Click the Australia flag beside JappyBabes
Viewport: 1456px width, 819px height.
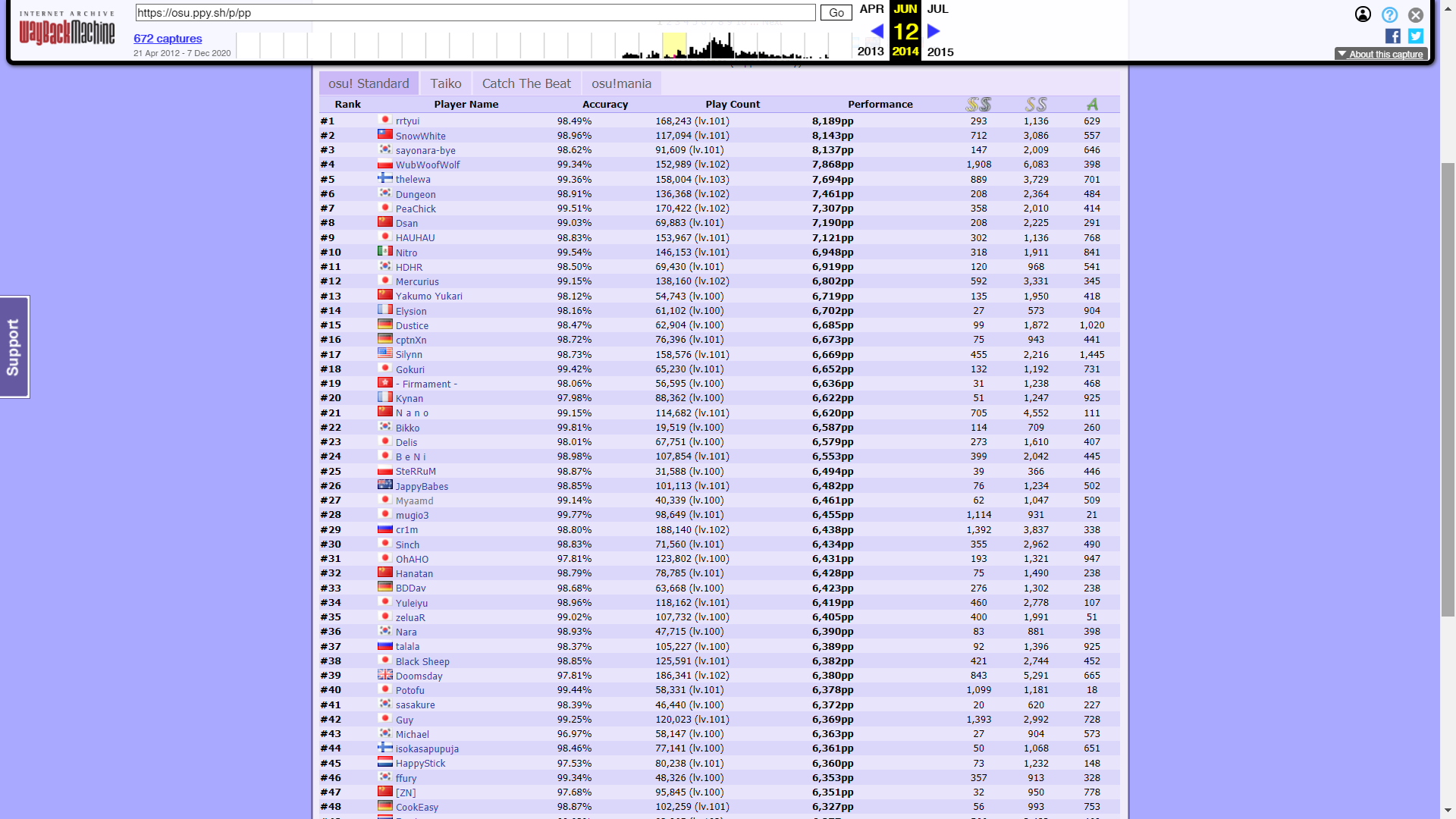tap(385, 485)
